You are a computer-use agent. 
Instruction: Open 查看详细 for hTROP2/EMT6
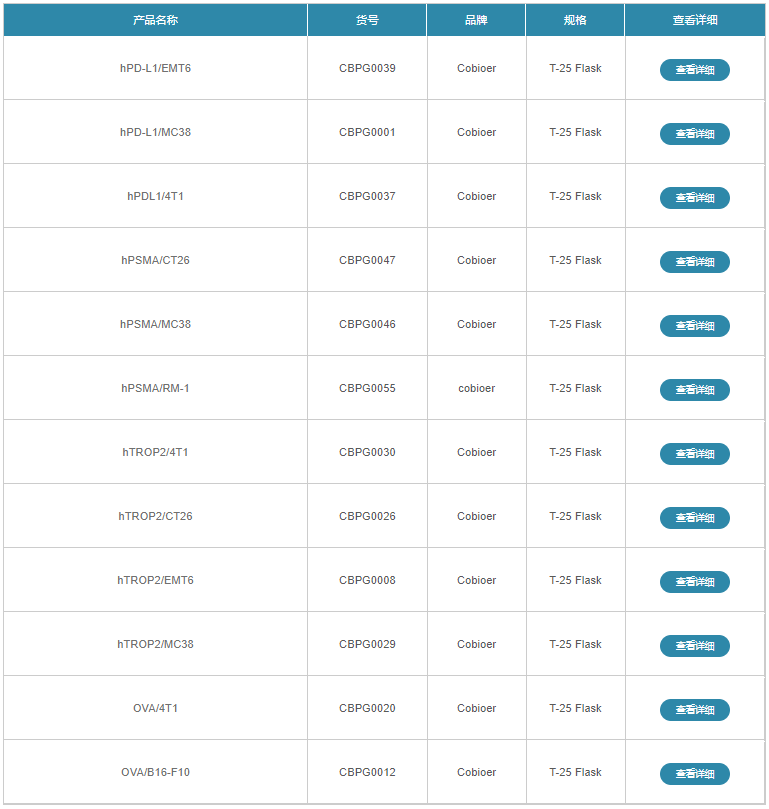point(694,582)
